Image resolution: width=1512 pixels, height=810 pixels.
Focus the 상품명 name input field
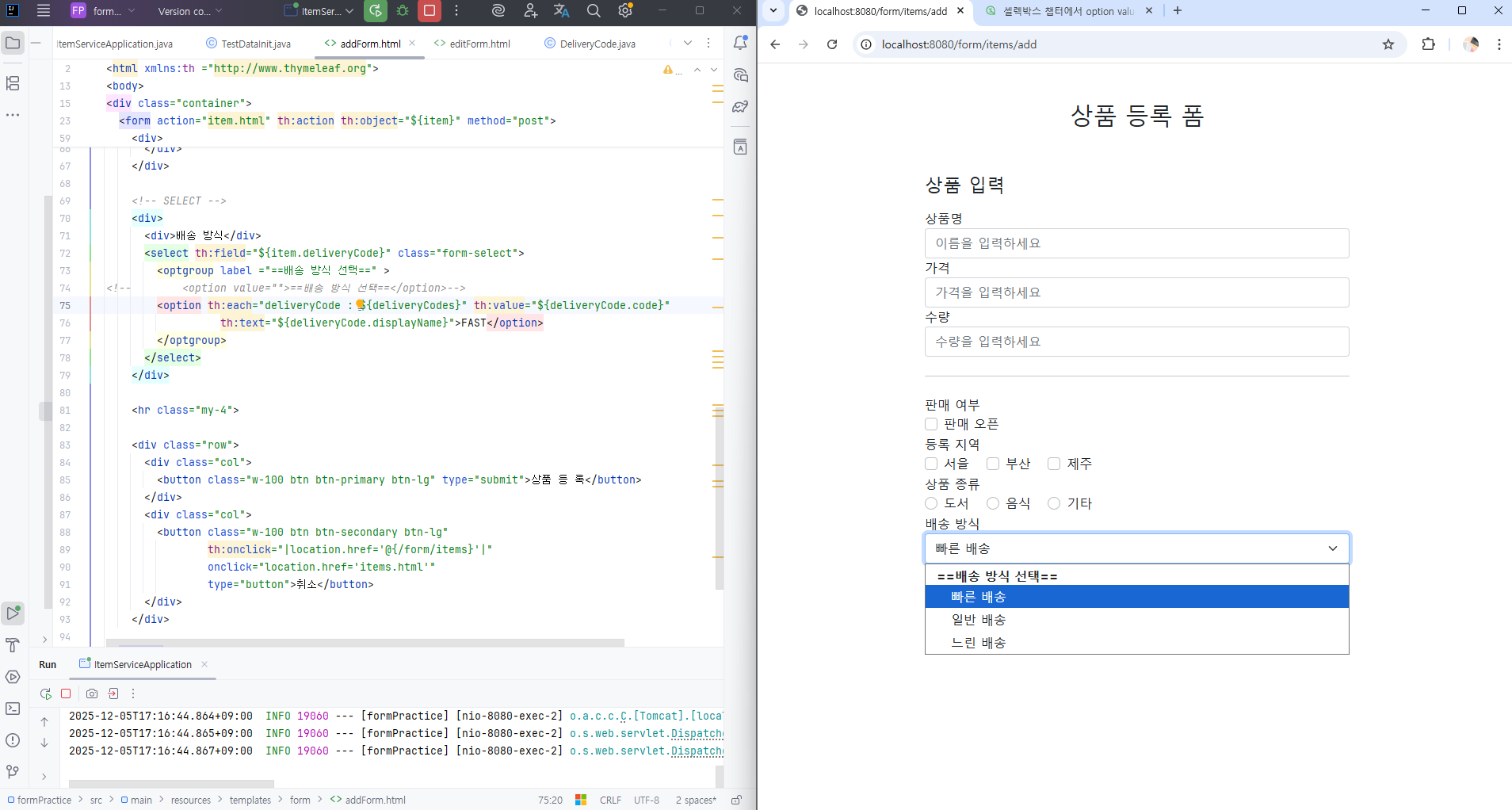tap(1136, 243)
